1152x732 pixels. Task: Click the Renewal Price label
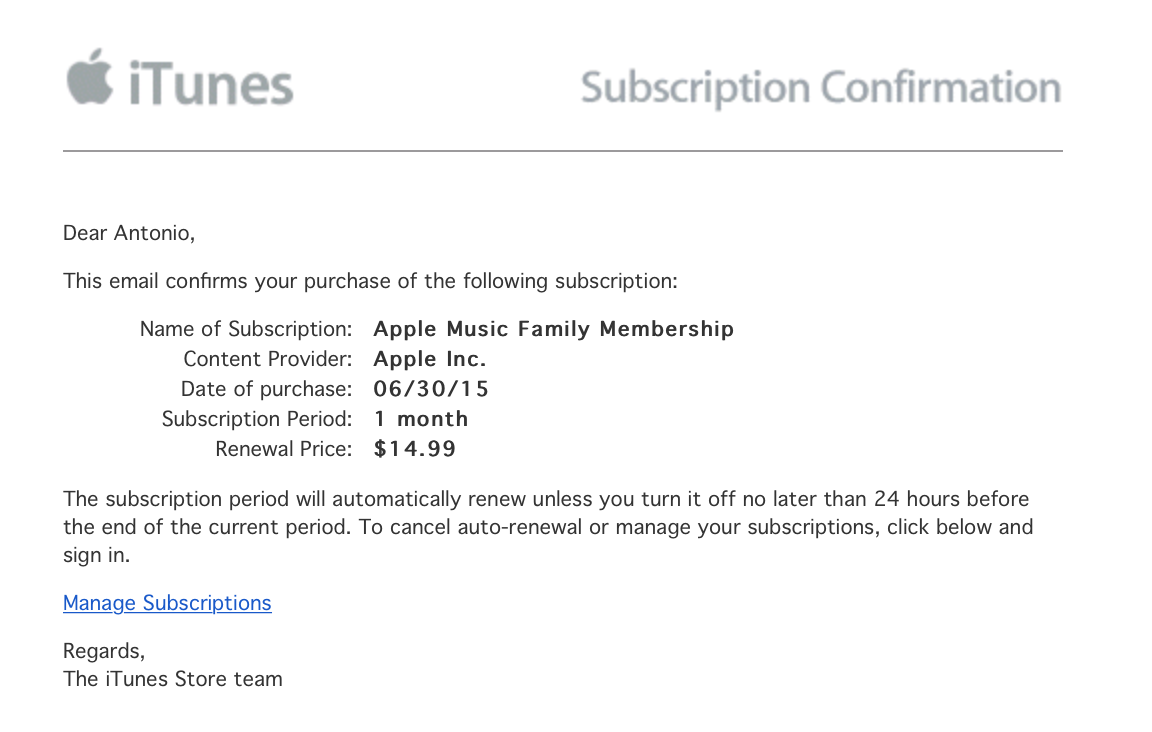tap(284, 449)
